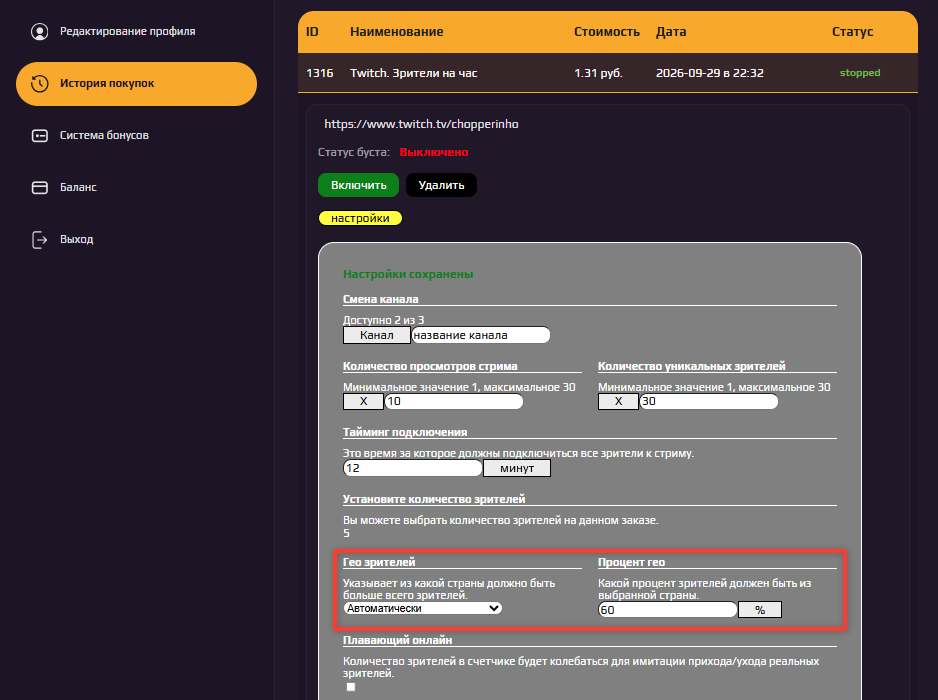The width and height of the screenshot is (938, 700).
Task: Click X button for unique viewers count
Action: coord(619,401)
